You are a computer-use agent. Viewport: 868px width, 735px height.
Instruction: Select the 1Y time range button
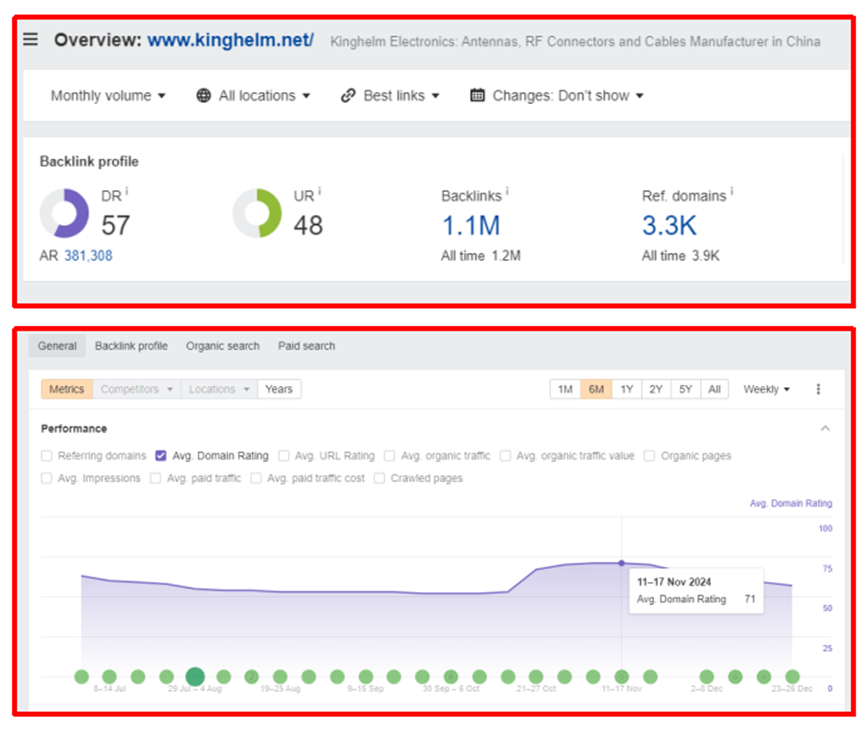point(626,389)
